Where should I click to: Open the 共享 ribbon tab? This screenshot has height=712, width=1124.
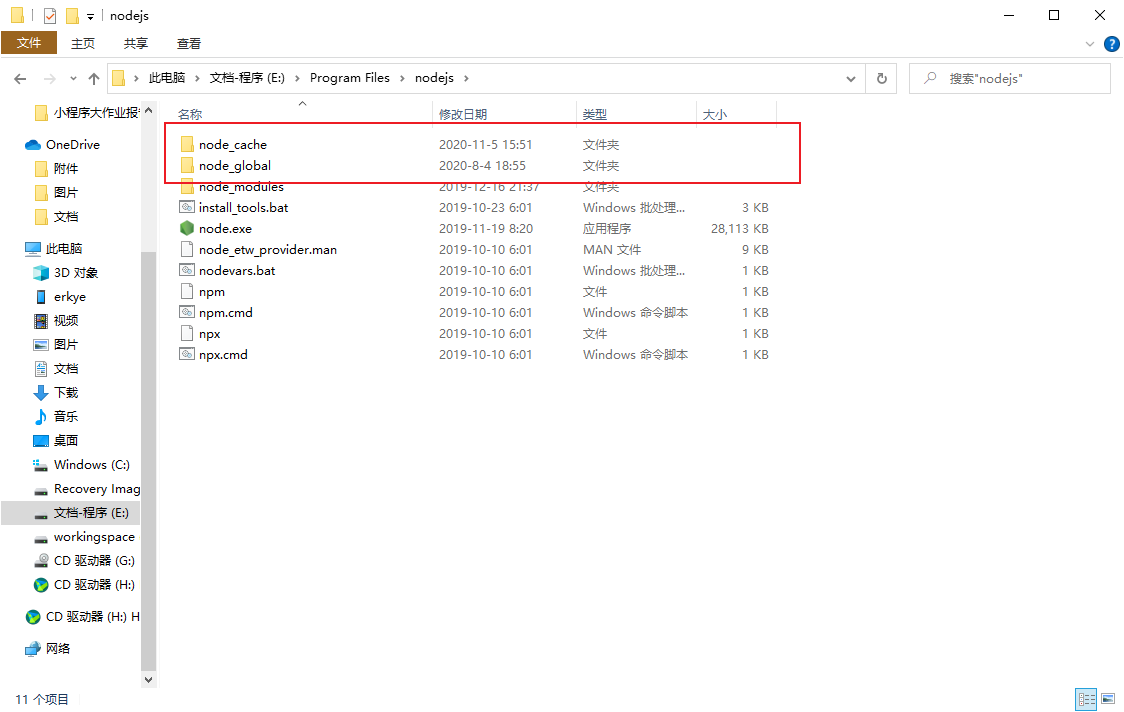coord(135,44)
